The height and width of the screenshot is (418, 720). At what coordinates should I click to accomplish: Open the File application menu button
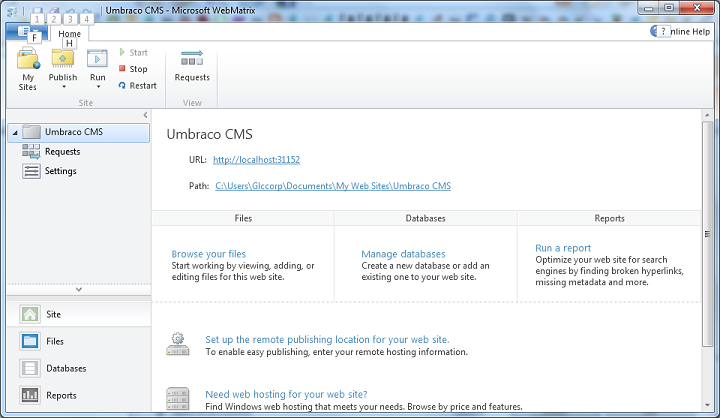pos(27,32)
